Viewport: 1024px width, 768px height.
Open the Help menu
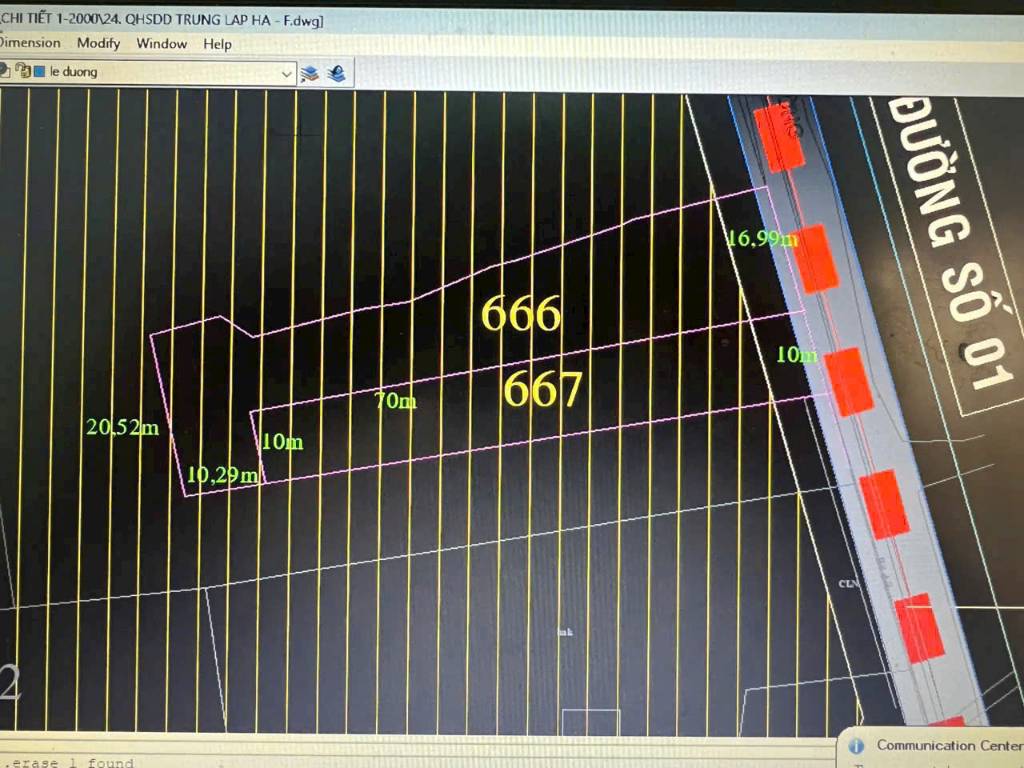point(217,43)
